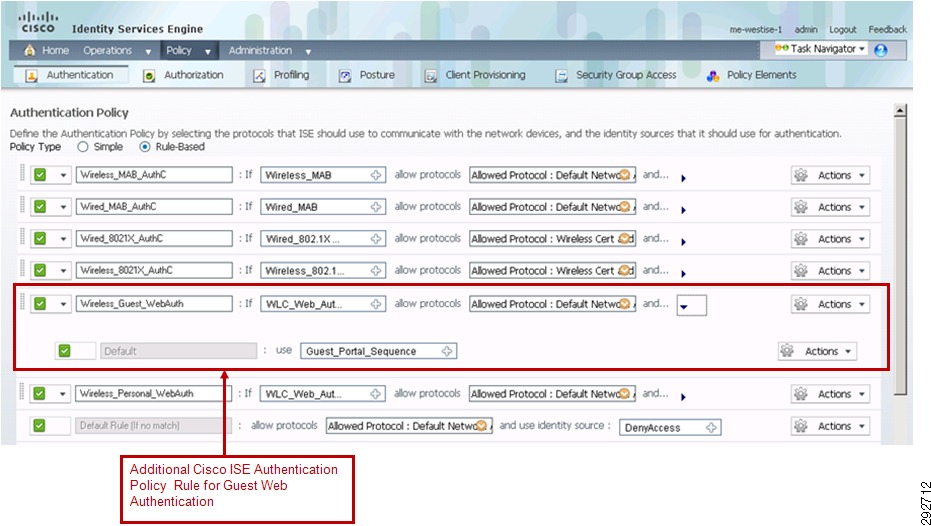Click plus icon in Wireless_802.1 condition field
931x526 pixels.
(x=376, y=271)
